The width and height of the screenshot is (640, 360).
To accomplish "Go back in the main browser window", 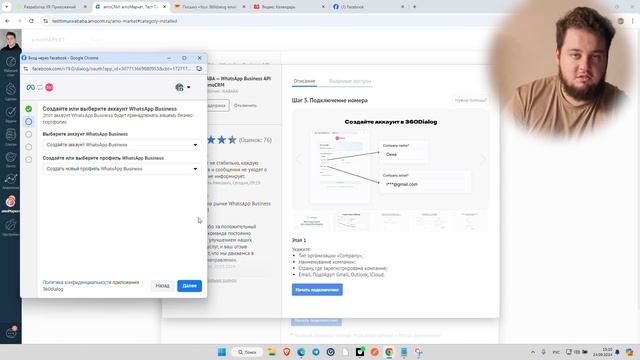I will click(7, 21).
